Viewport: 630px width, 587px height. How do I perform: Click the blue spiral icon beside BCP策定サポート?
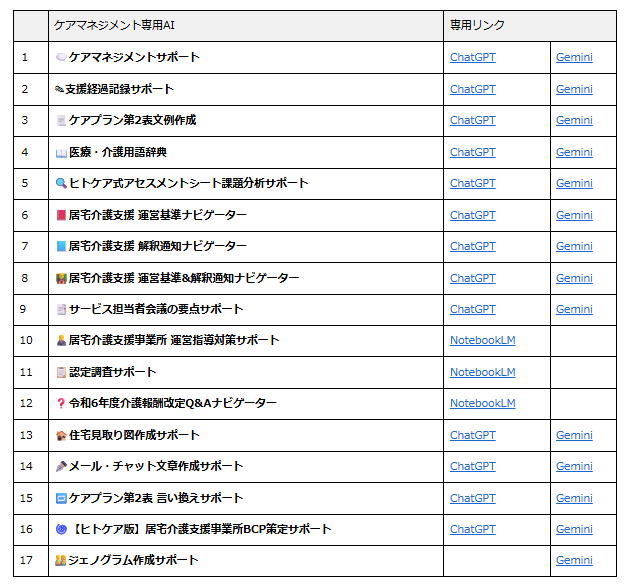(61, 530)
